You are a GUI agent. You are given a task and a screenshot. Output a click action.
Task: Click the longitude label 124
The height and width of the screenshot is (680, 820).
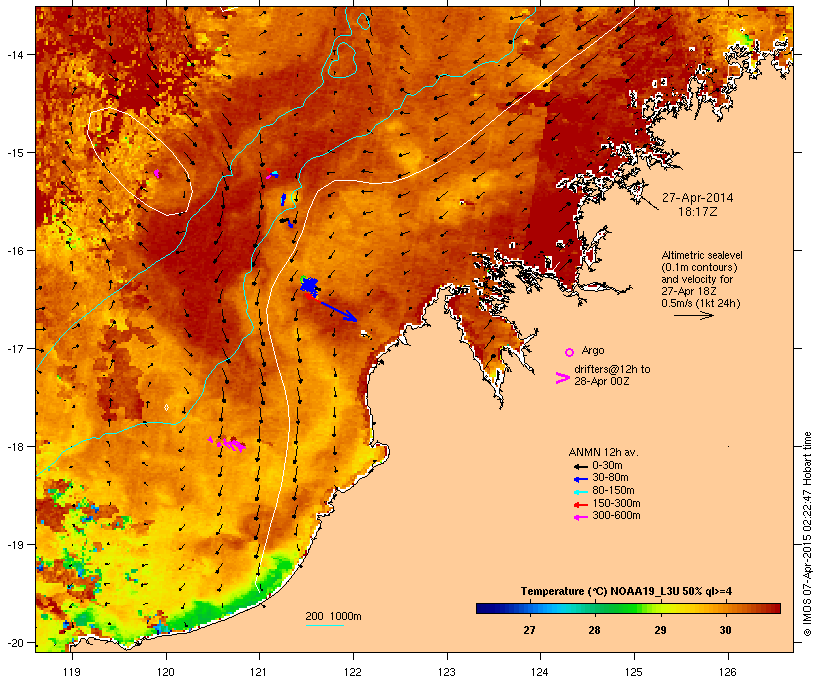(540, 672)
